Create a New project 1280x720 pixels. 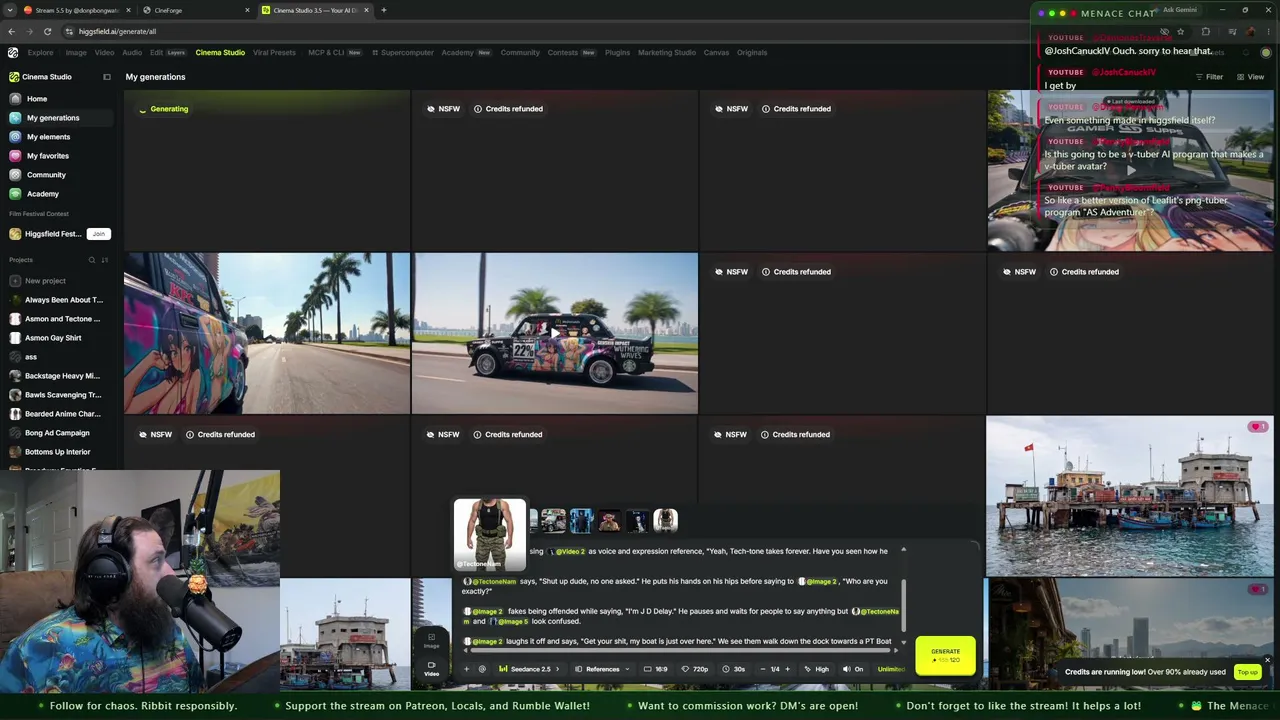pyautogui.click(x=45, y=281)
